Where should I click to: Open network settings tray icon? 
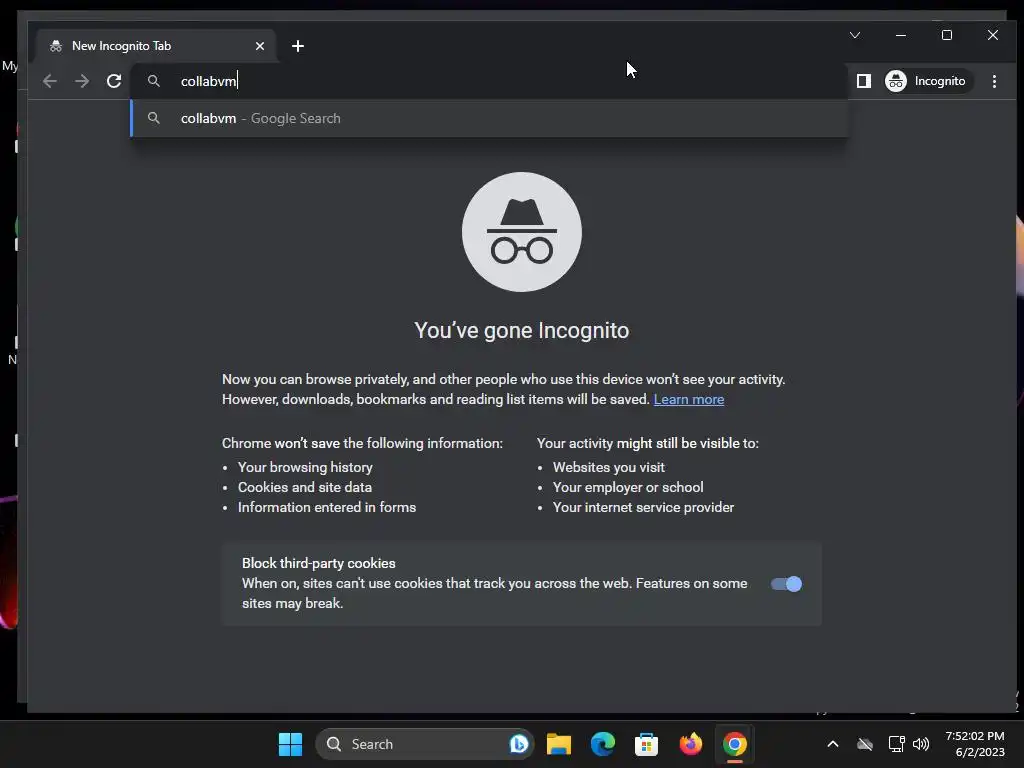pyautogui.click(x=896, y=744)
